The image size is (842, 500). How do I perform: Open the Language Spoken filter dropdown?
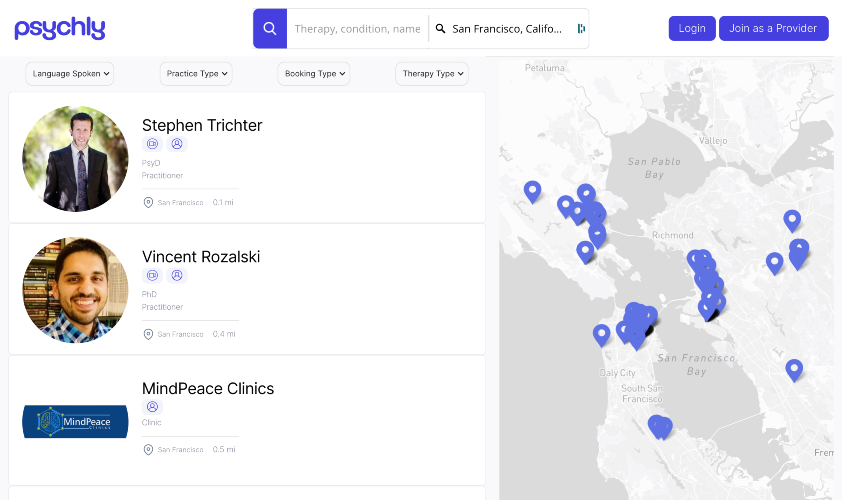pos(70,74)
